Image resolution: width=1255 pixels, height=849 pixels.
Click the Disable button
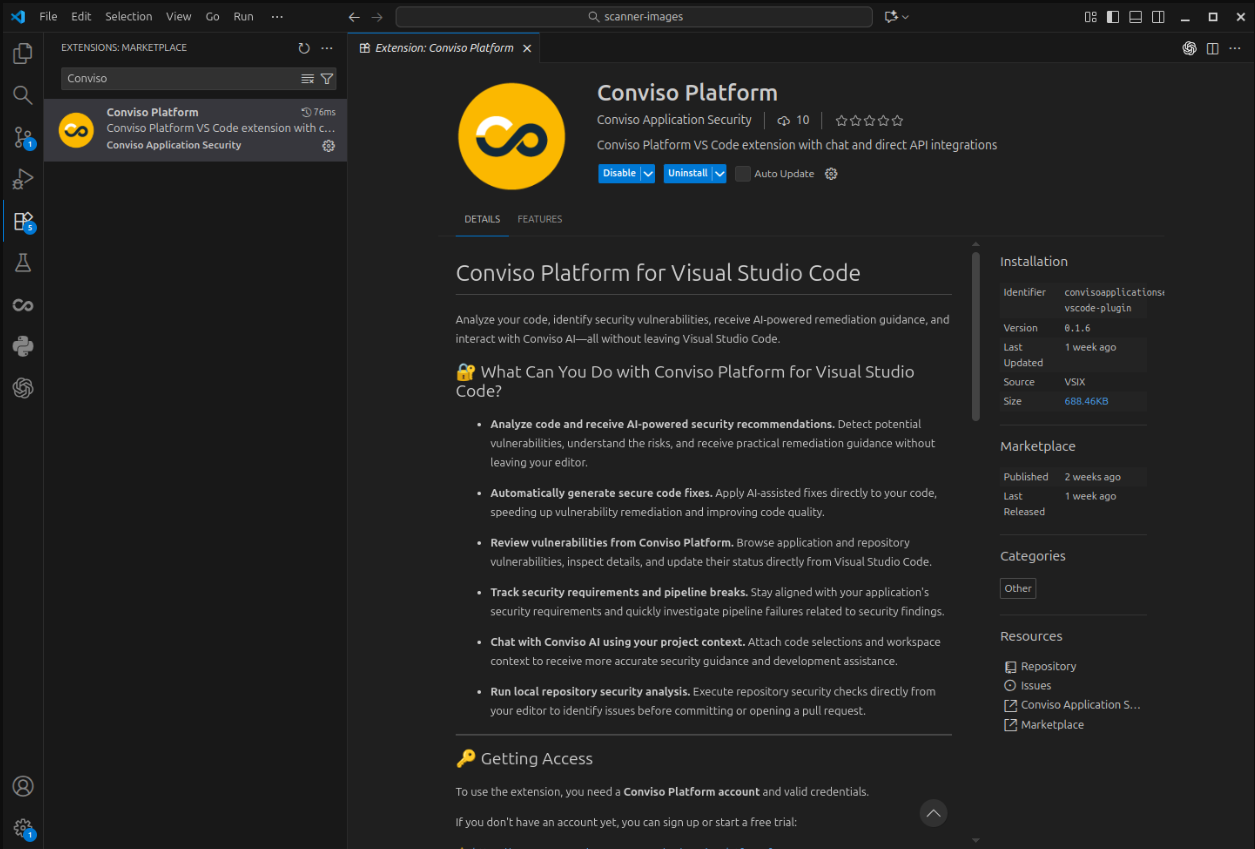[619, 174]
